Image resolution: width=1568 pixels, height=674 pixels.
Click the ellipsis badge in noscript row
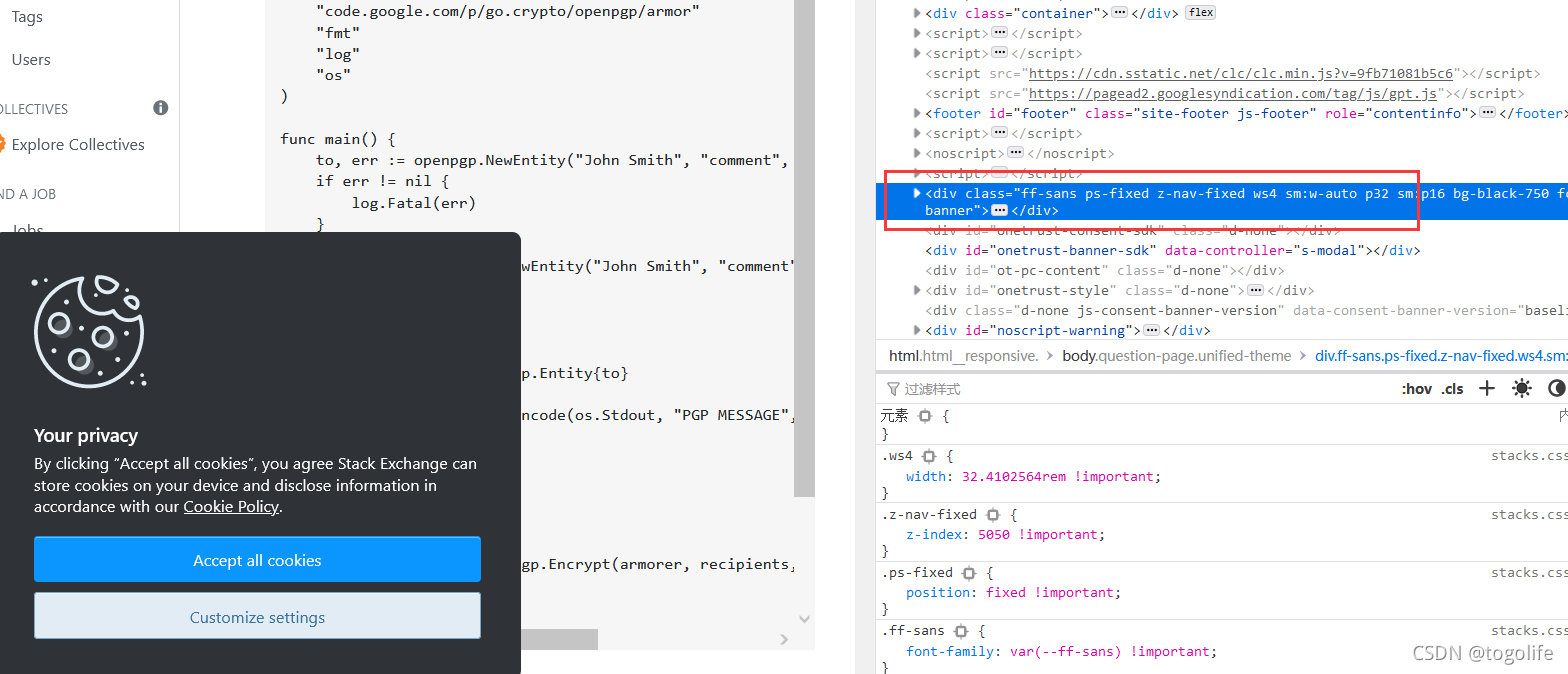coord(1016,153)
